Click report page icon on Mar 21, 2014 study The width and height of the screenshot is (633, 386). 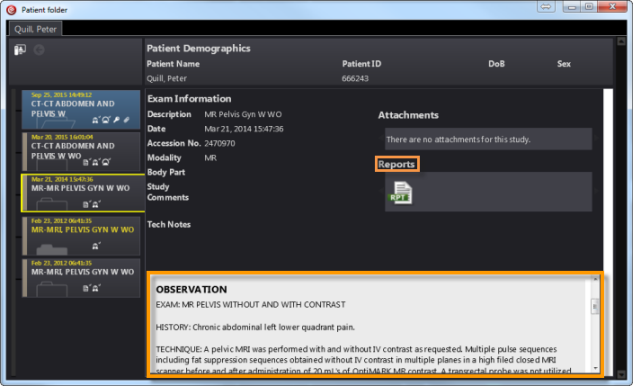(86, 205)
